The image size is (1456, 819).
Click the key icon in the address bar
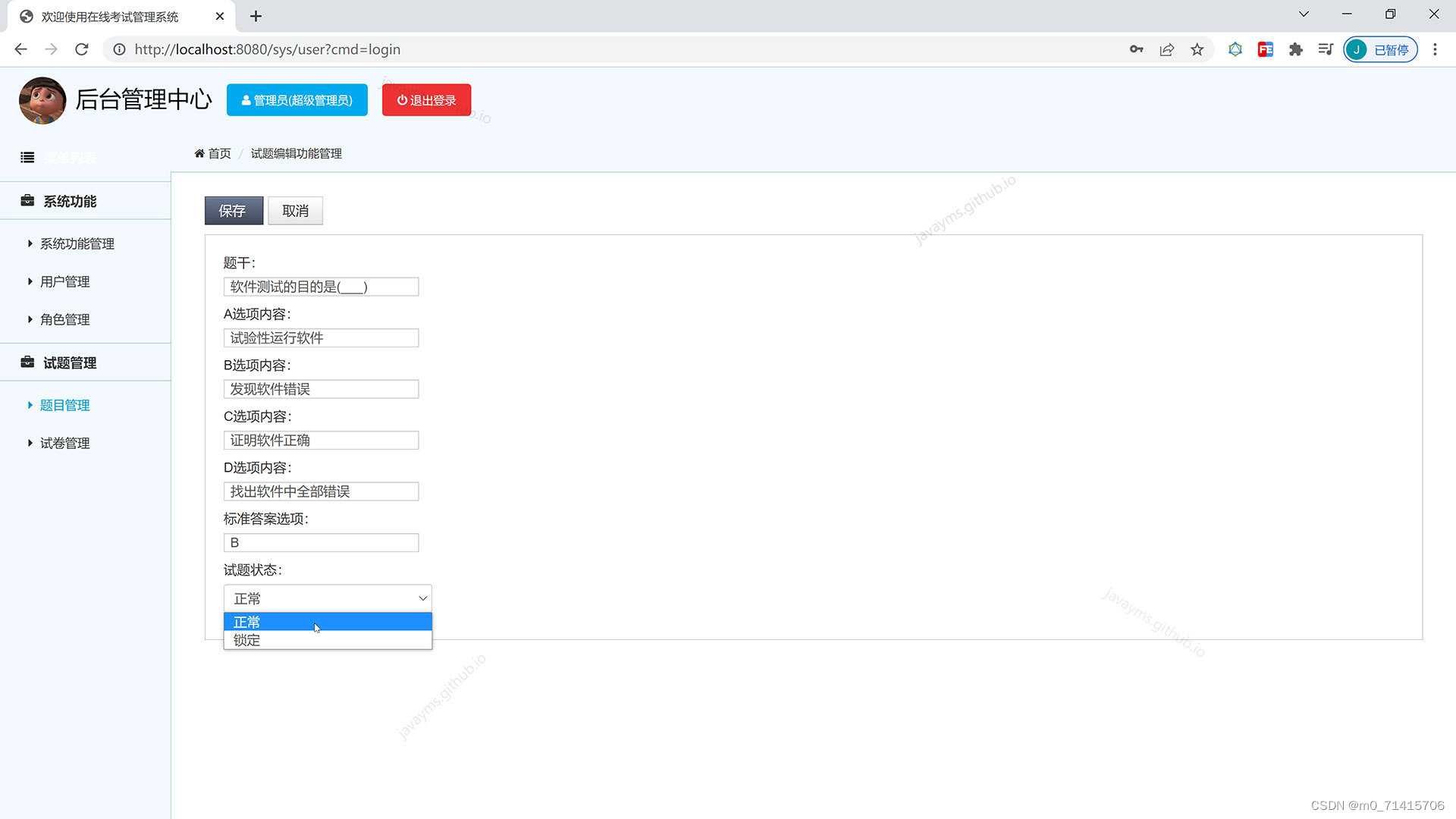click(x=1136, y=49)
